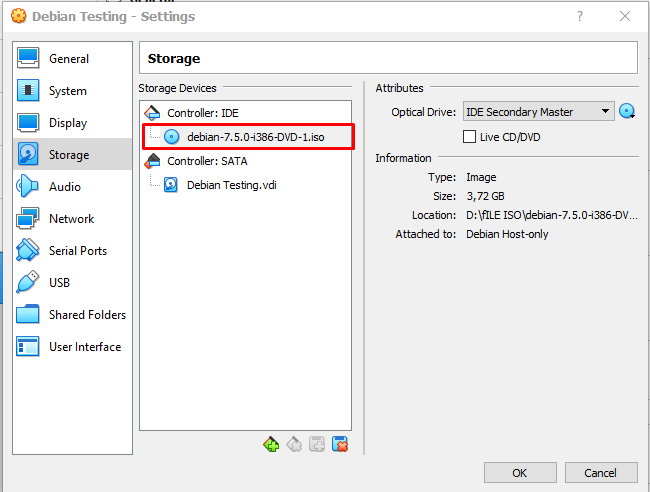Viewport: 650px width, 492px height.
Task: Open the Optical Drive dropdown
Action: [x=538, y=111]
